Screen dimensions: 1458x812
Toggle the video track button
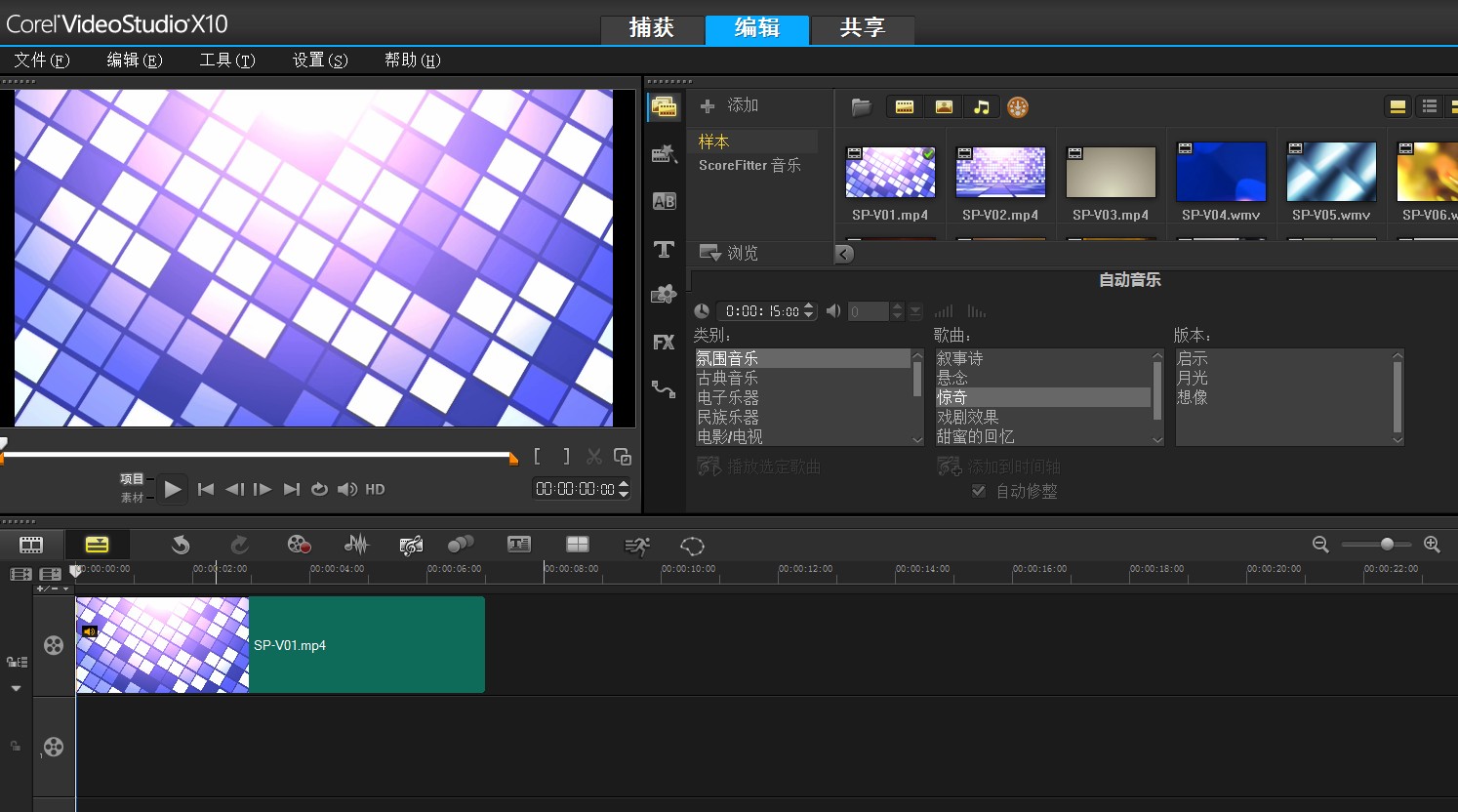(x=54, y=645)
